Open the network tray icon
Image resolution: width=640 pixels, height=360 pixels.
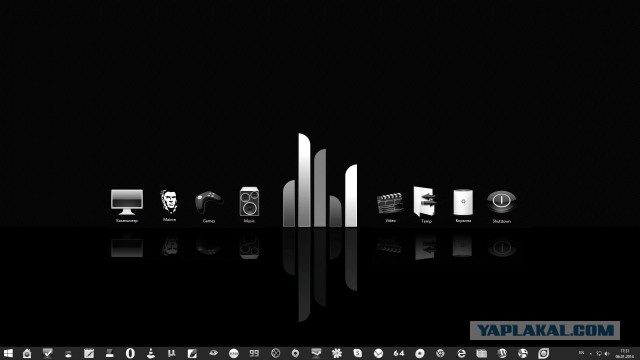(x=599, y=353)
